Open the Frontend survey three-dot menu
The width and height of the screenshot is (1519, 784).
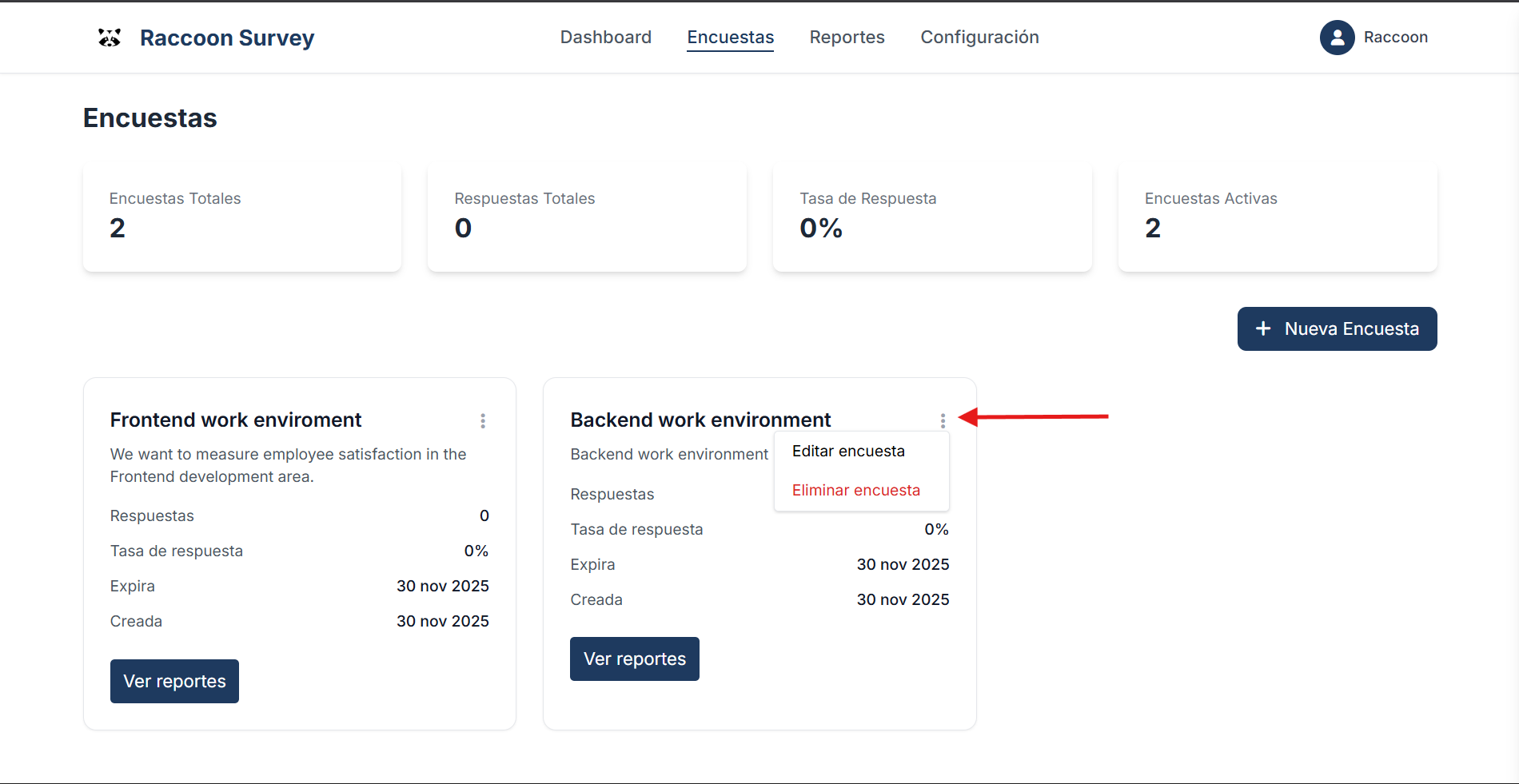pyautogui.click(x=483, y=421)
